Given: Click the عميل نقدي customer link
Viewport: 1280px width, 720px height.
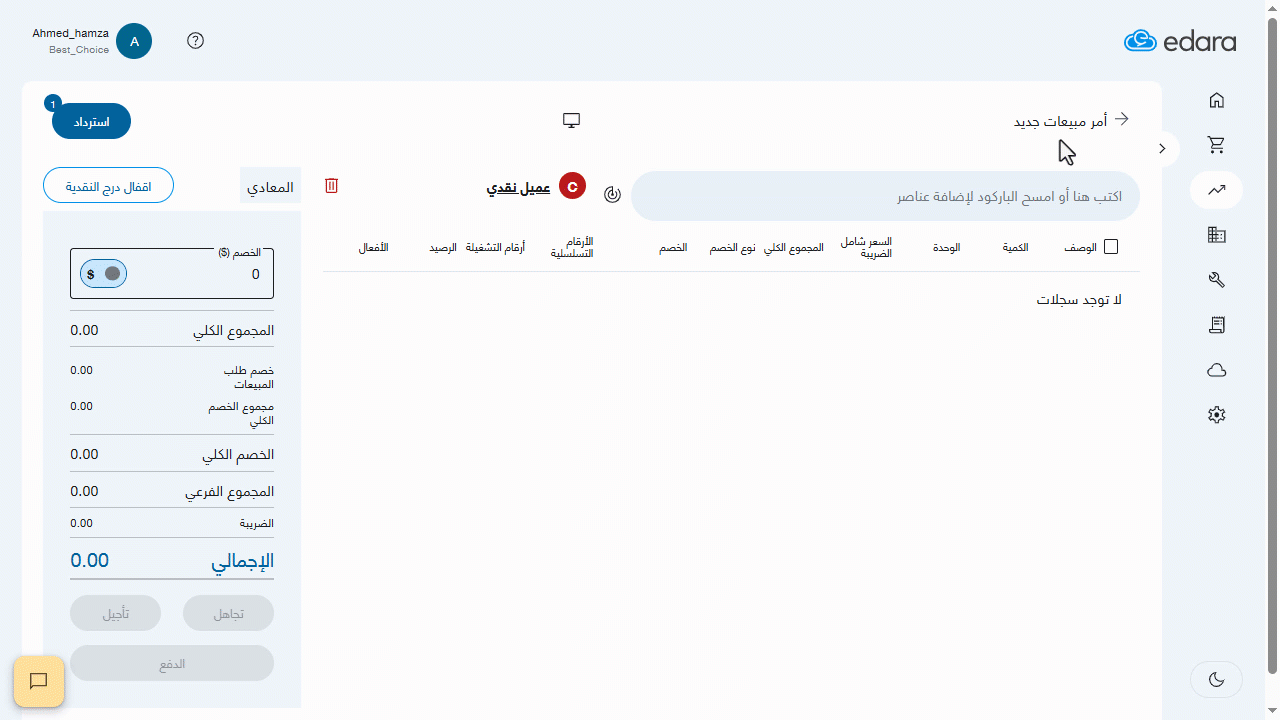Looking at the screenshot, I should (x=518, y=187).
